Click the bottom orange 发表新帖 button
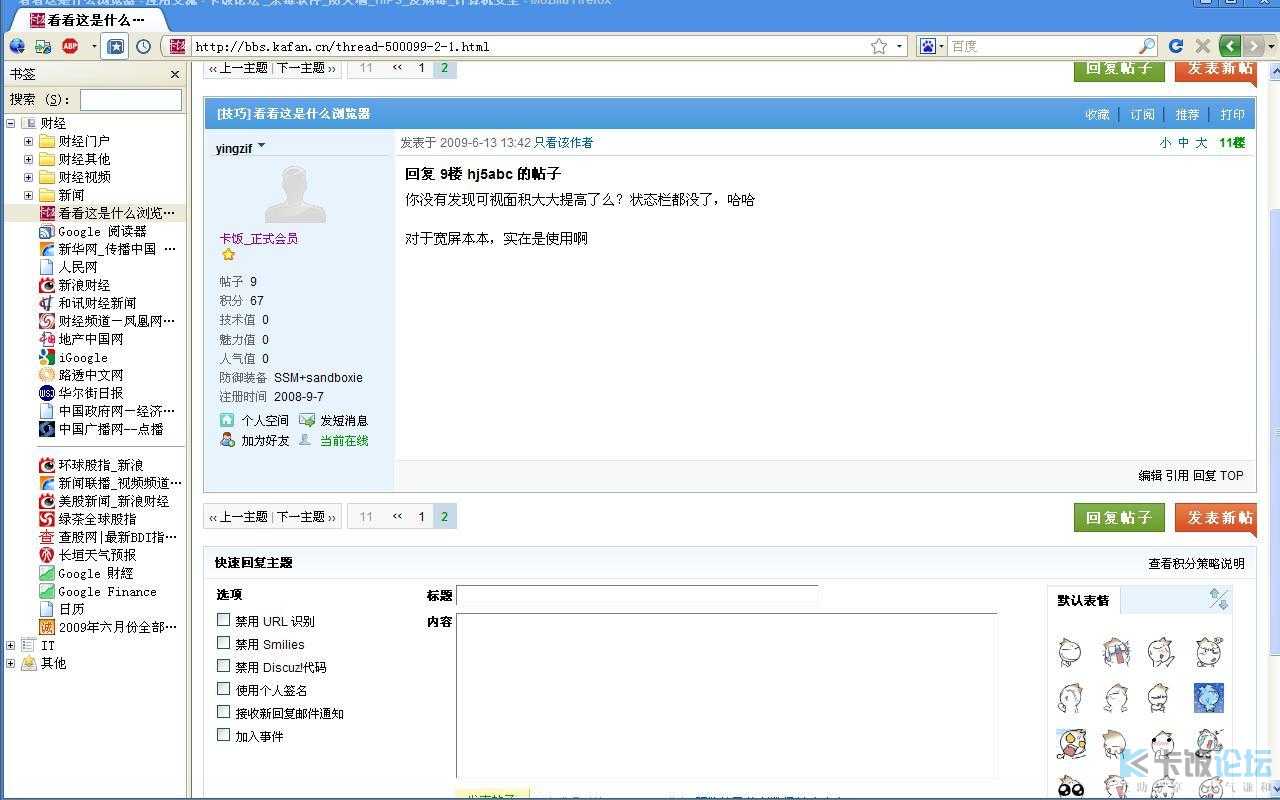1280x800 pixels. pos(1216,517)
